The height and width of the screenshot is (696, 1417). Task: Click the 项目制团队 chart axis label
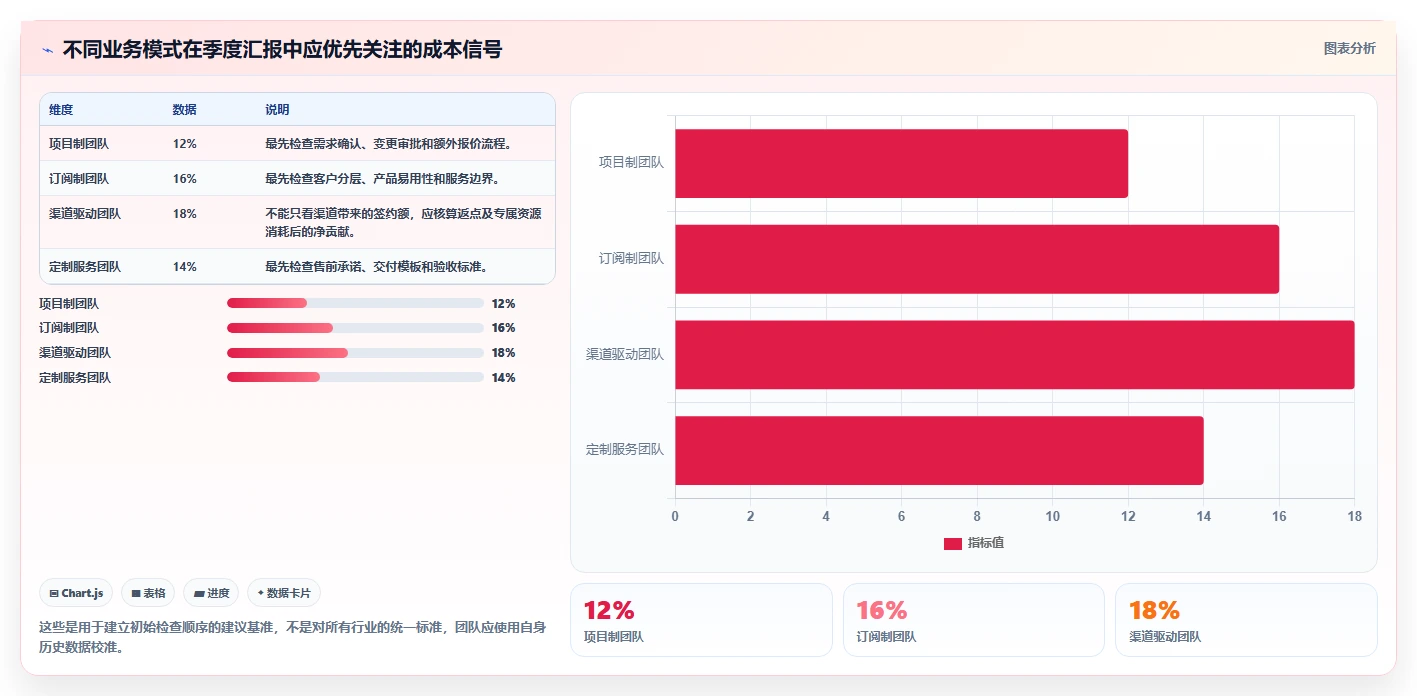[631, 162]
